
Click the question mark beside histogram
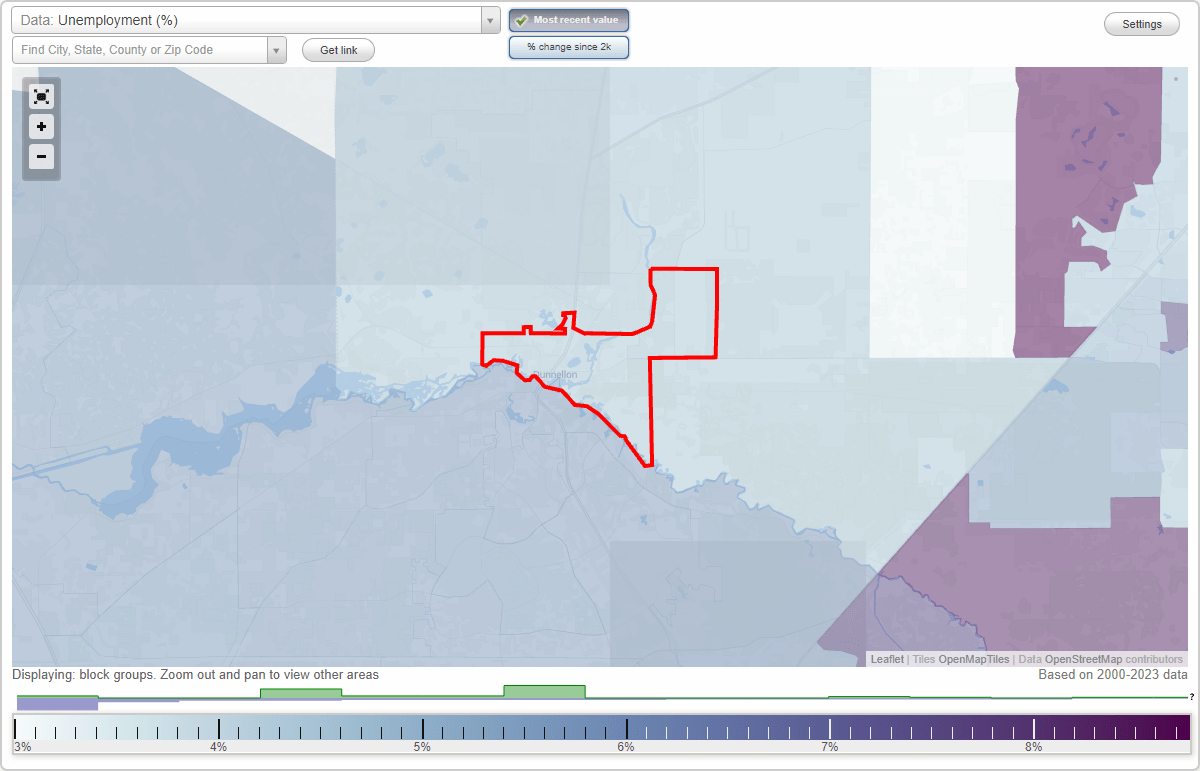pos(1192,696)
